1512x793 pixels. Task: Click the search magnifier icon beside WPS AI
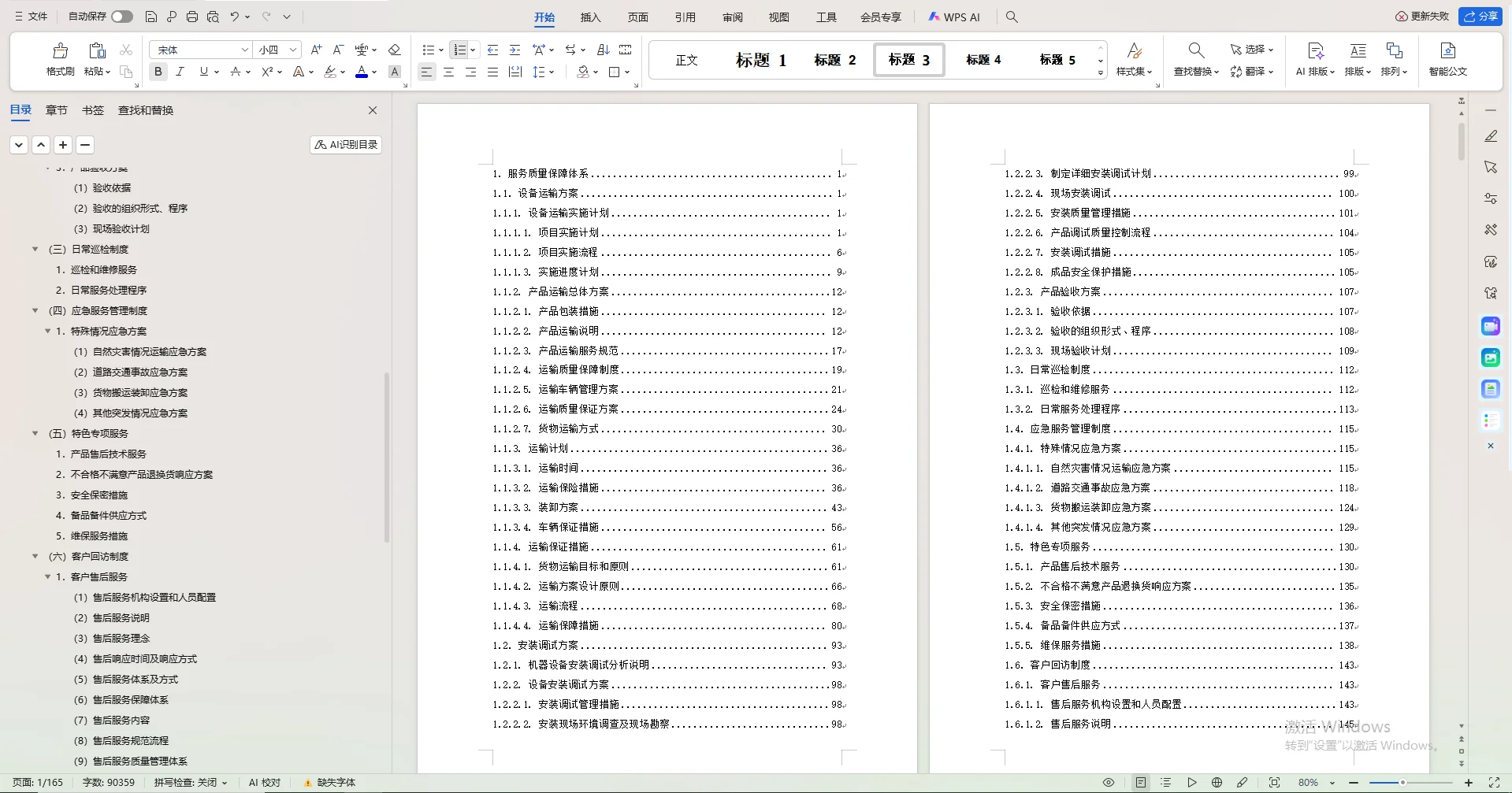point(1012,17)
